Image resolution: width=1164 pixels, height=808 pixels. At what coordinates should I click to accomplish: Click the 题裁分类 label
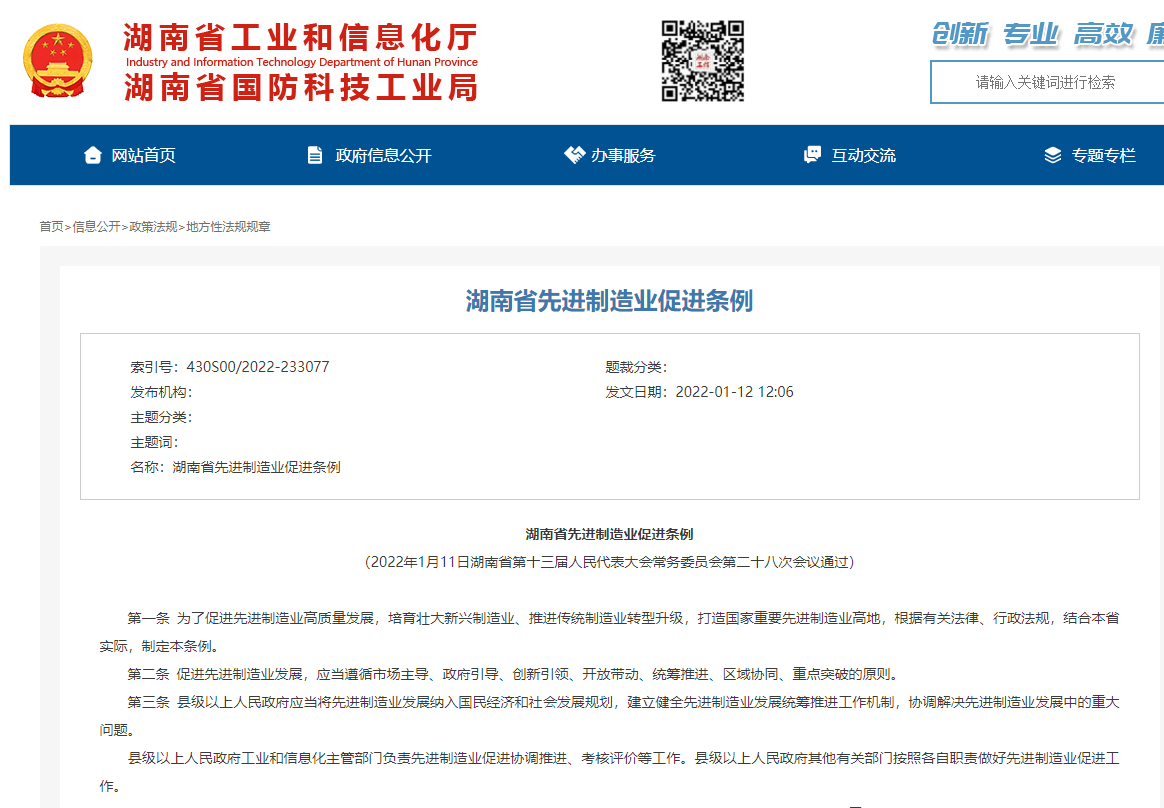[x=636, y=367]
